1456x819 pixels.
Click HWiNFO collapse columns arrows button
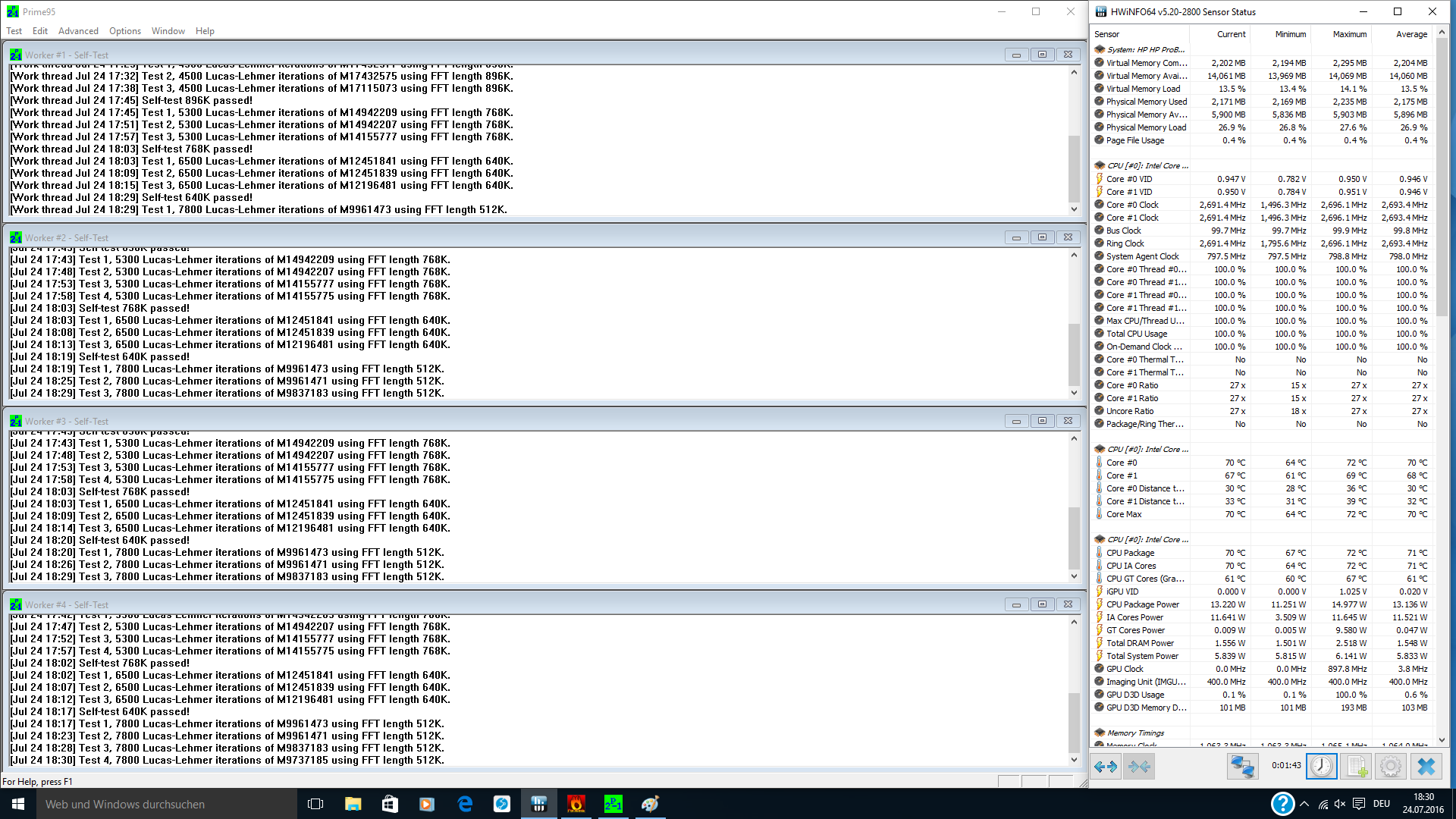tap(1139, 767)
